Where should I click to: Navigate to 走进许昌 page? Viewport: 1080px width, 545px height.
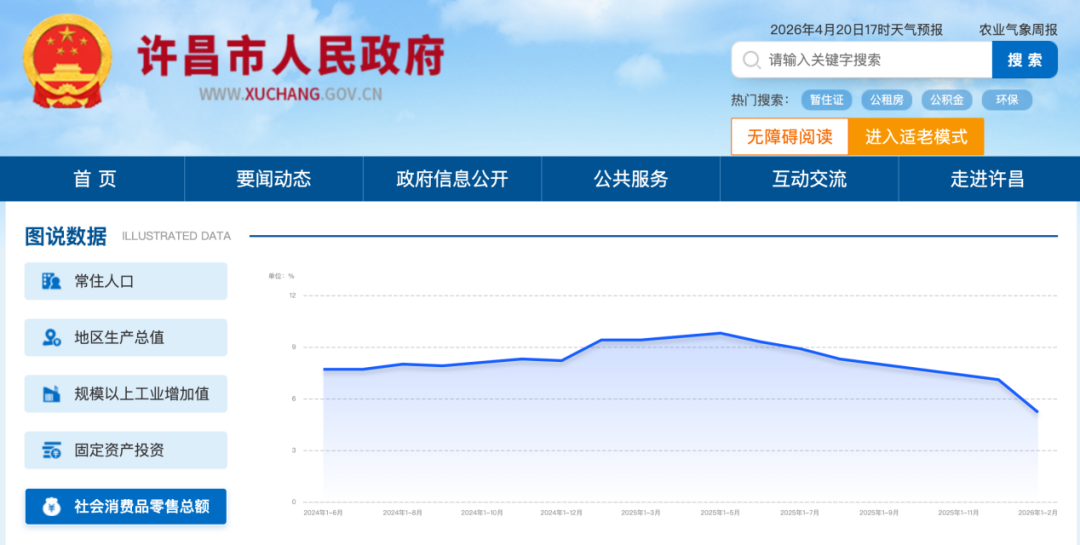pyautogui.click(x=987, y=179)
